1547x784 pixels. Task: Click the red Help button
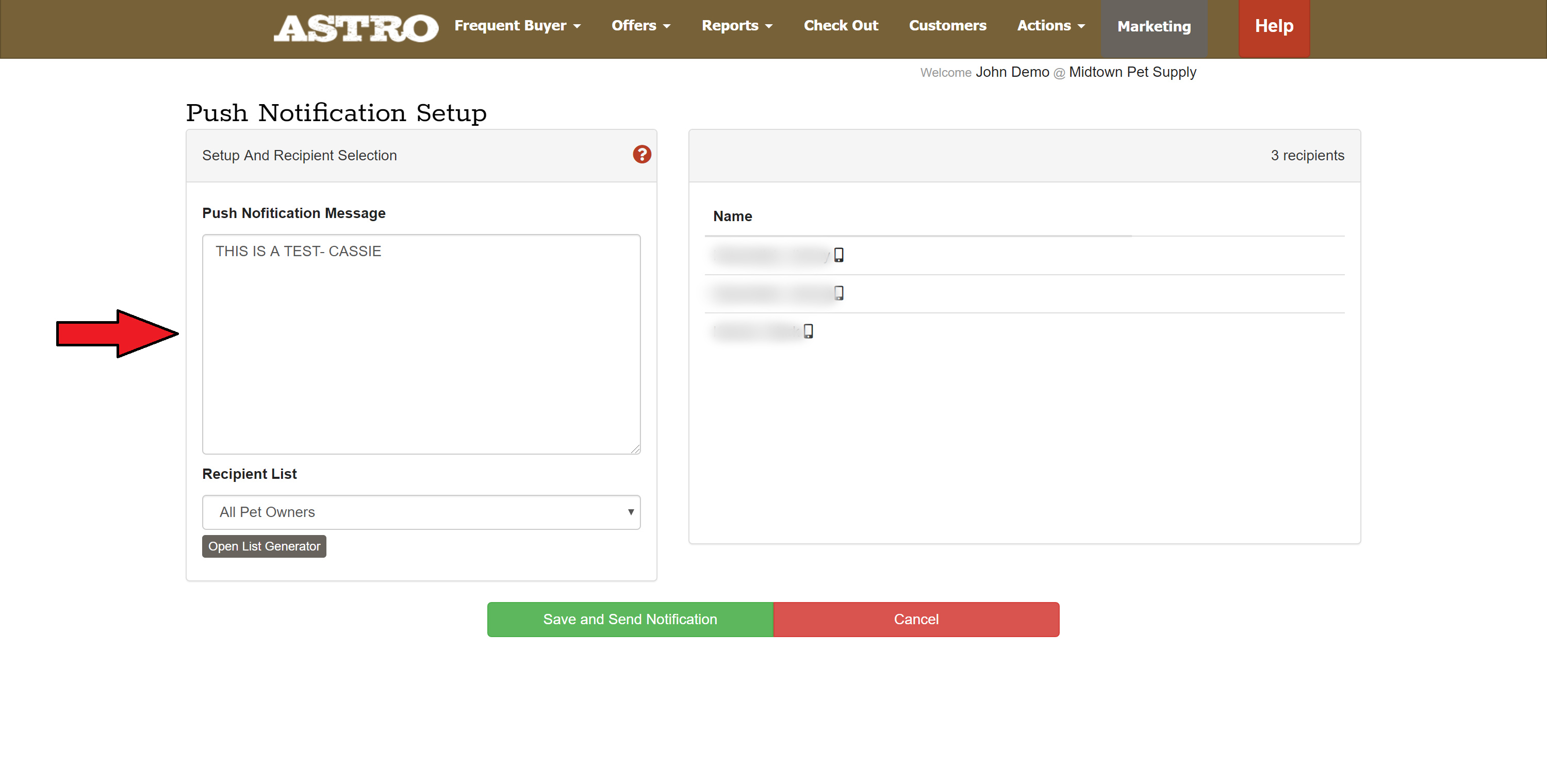pyautogui.click(x=1273, y=26)
